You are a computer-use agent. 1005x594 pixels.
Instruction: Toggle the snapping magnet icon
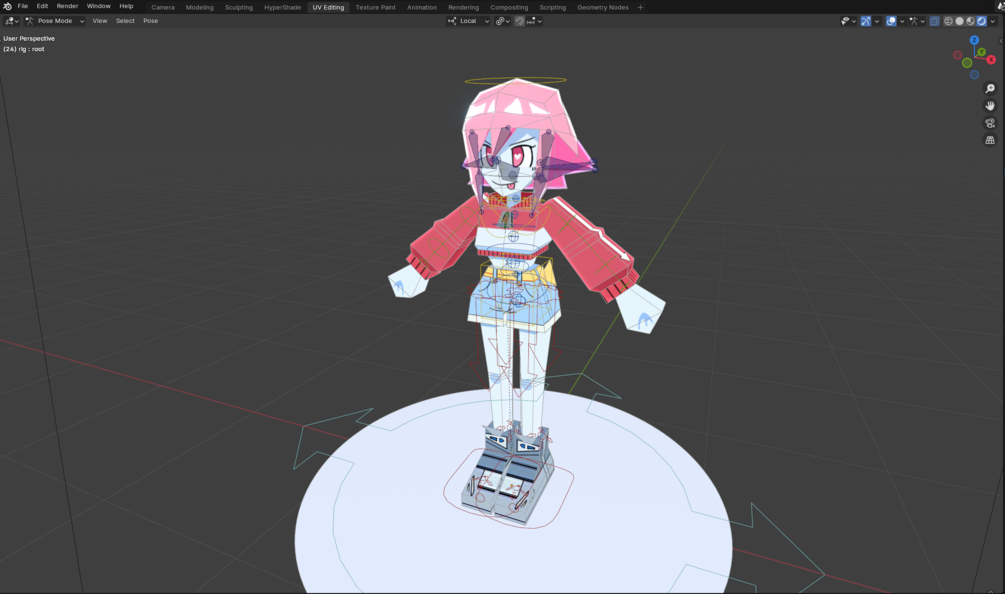pos(520,21)
